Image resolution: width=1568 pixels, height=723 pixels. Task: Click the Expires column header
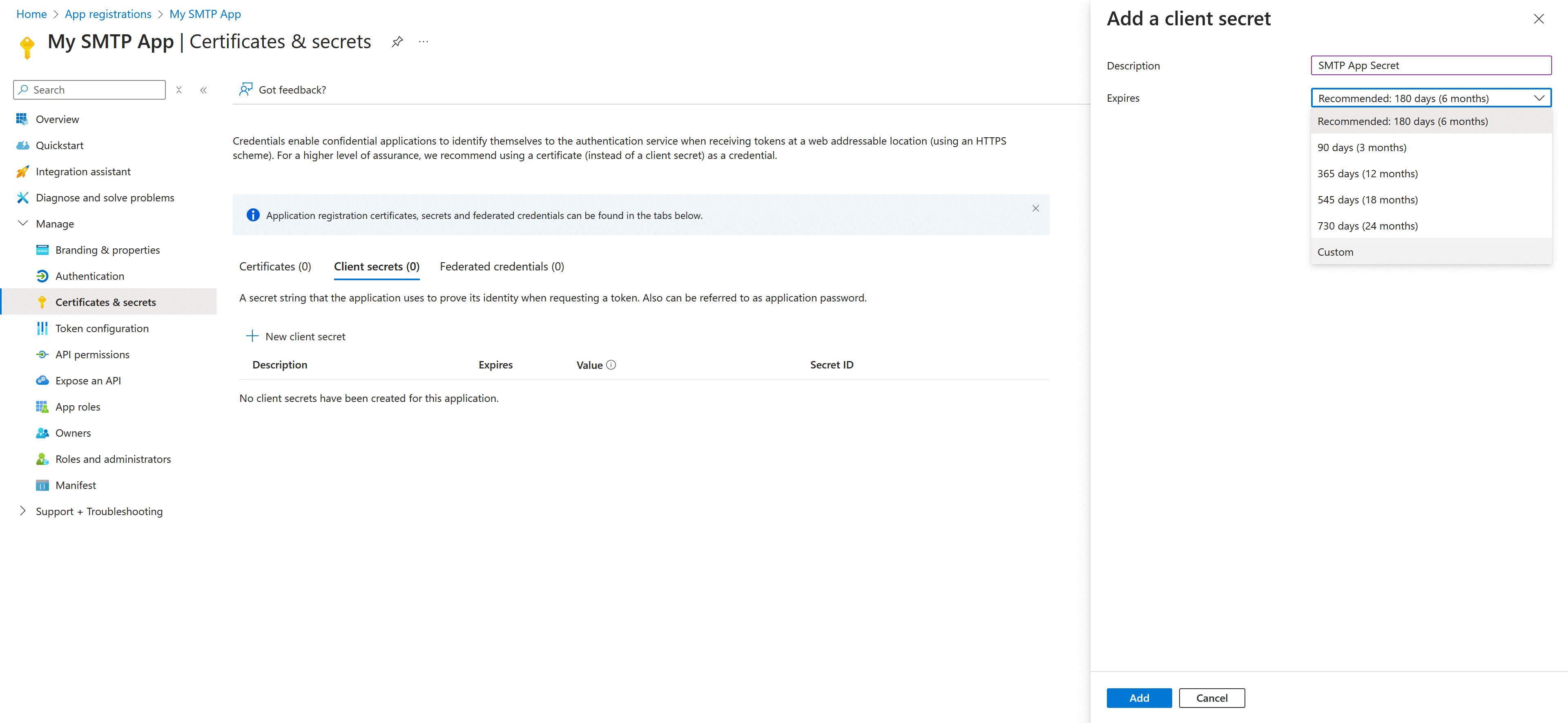pos(495,365)
